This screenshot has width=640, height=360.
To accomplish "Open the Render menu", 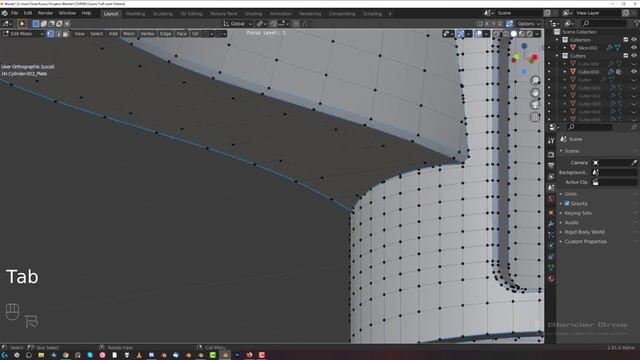I will (x=45, y=13).
